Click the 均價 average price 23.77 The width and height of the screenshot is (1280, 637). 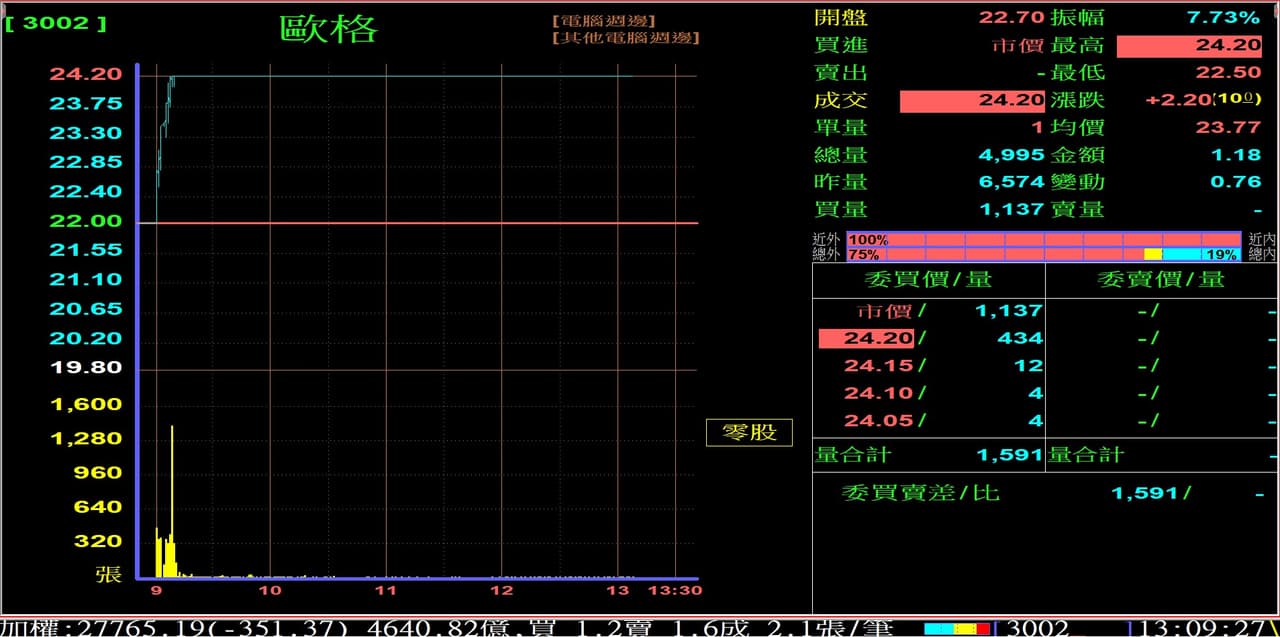1228,128
